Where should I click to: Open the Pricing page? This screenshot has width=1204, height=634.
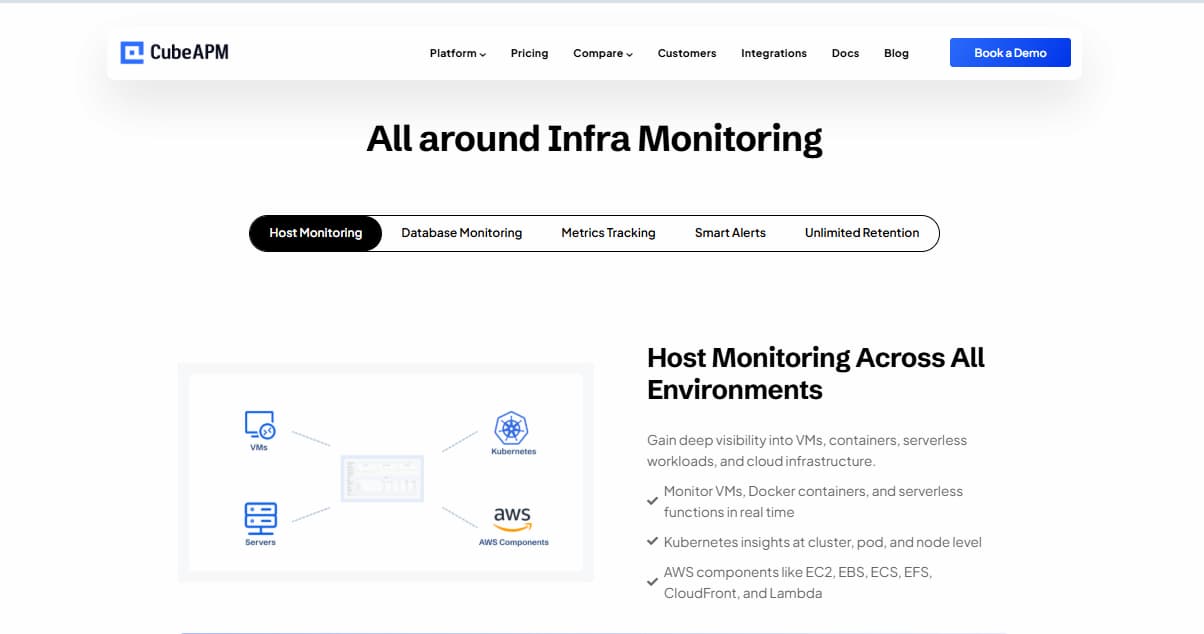tap(529, 53)
